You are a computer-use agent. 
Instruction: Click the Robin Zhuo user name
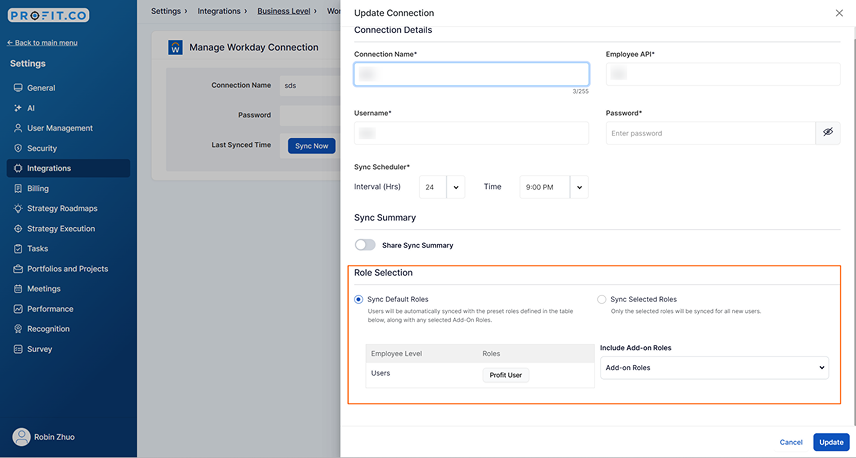54,437
